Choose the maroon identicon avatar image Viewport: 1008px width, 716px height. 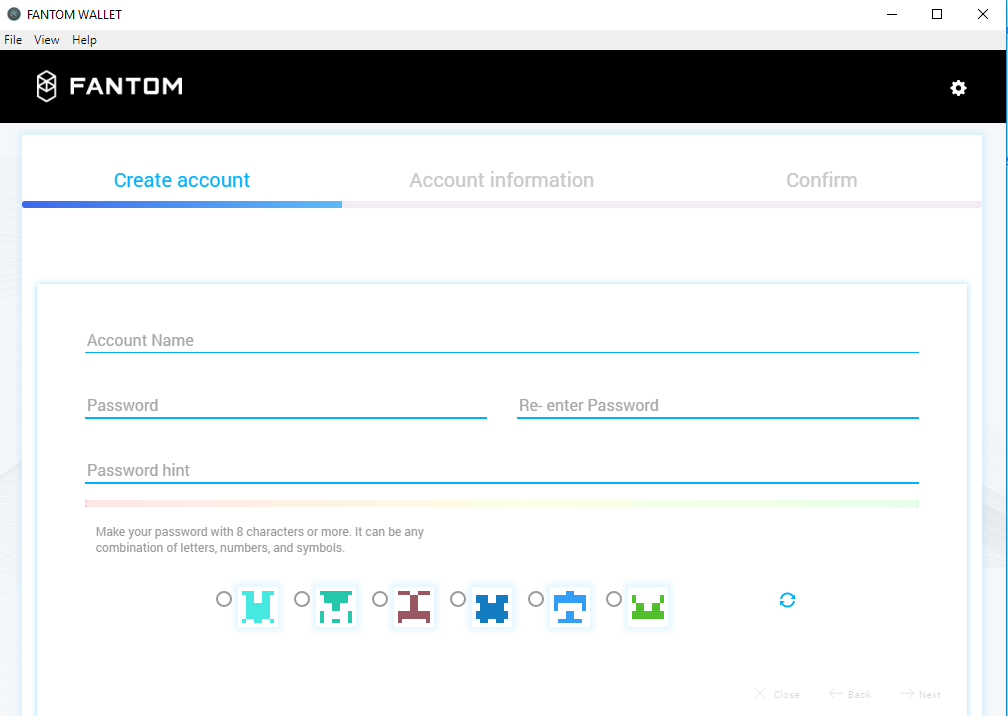(x=414, y=607)
